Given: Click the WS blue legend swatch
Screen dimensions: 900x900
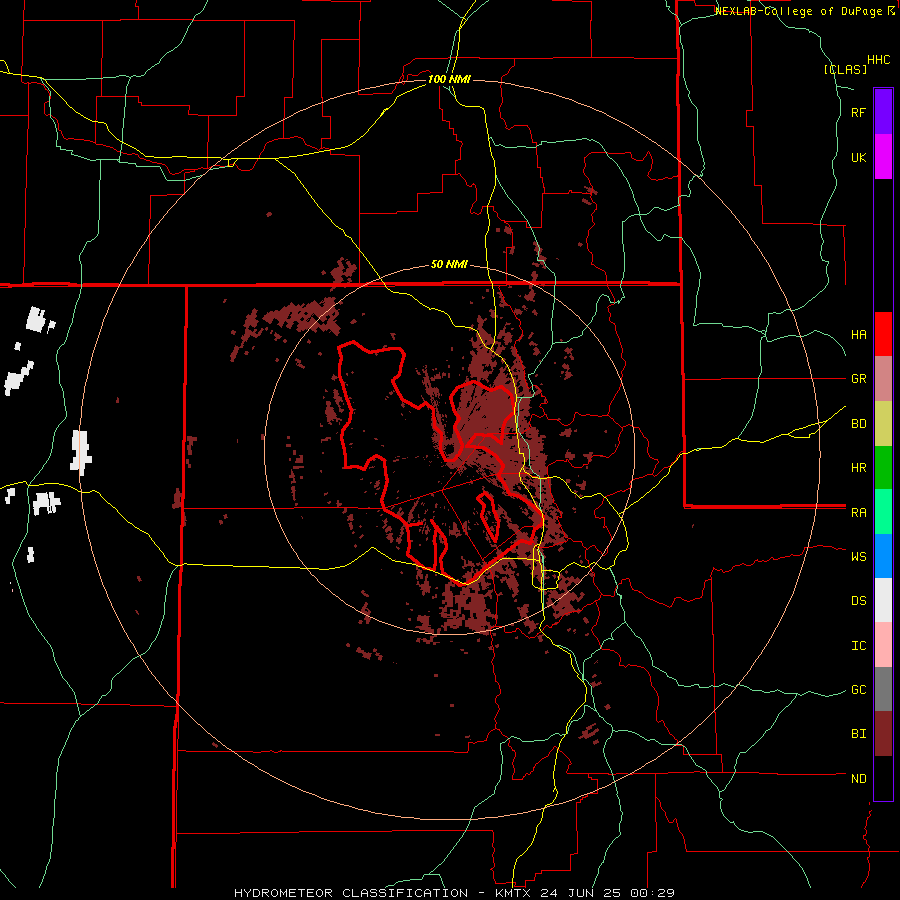Looking at the screenshot, I should coord(883,556).
